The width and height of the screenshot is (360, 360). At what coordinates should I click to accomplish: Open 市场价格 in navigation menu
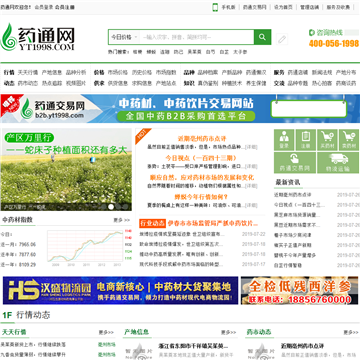[x=118, y=72]
